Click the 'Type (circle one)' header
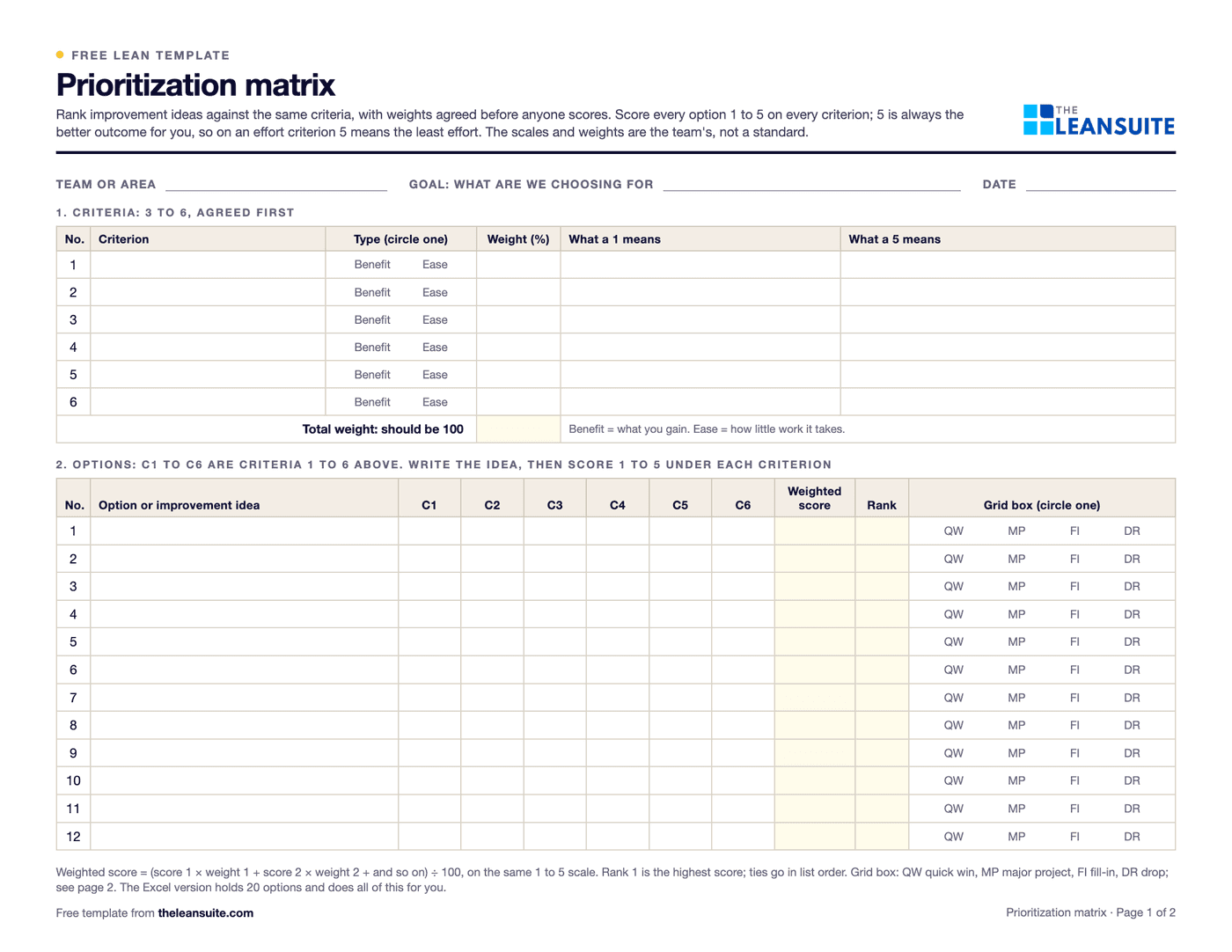This screenshot has height=952, width=1232. 400,239
